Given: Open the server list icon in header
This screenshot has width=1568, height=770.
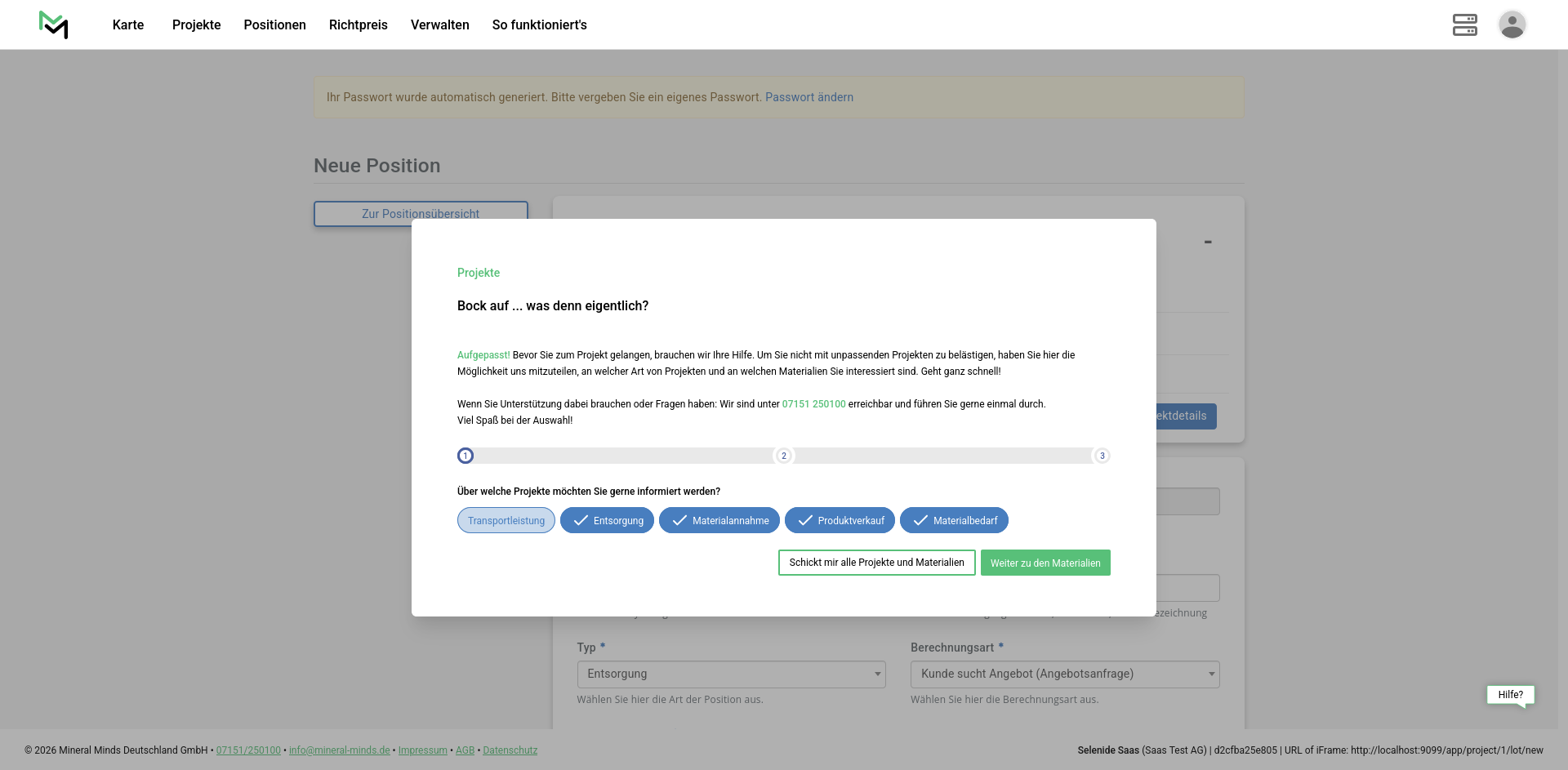Looking at the screenshot, I should [x=1464, y=24].
